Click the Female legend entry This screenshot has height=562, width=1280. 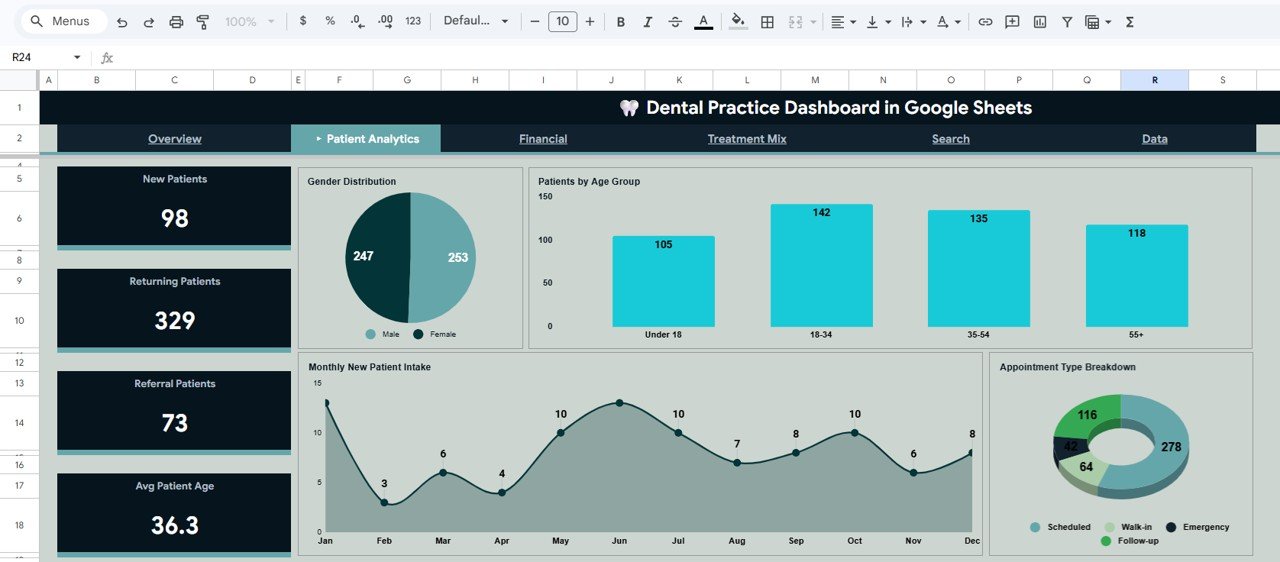click(x=435, y=334)
